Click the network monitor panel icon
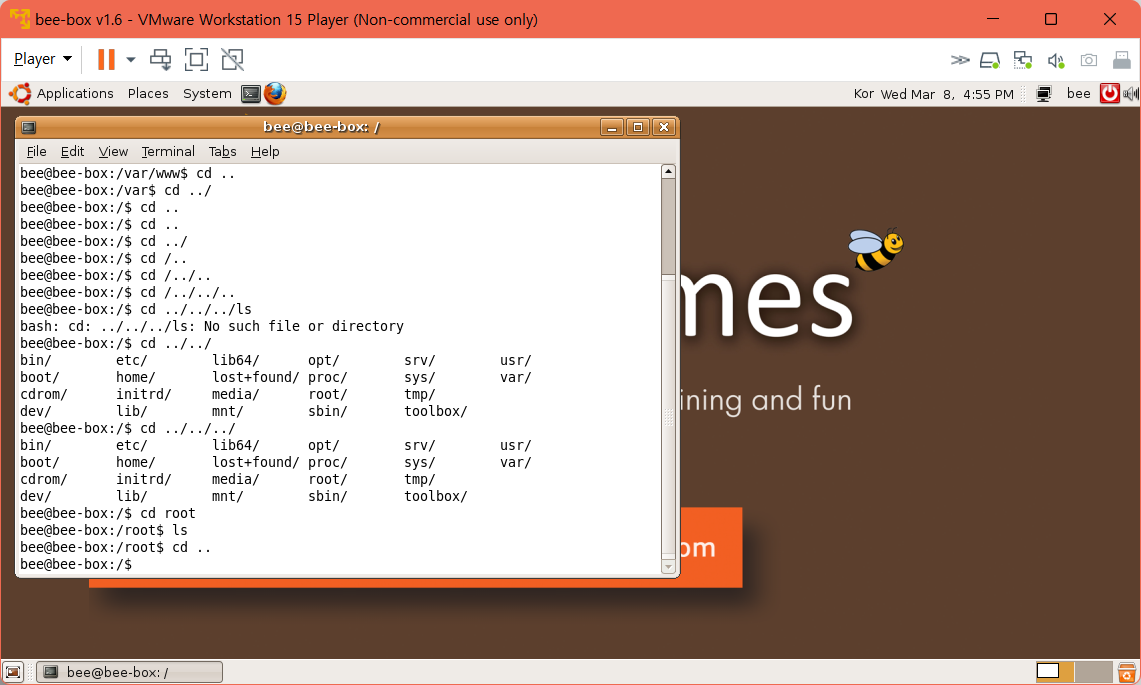 coord(1044,94)
